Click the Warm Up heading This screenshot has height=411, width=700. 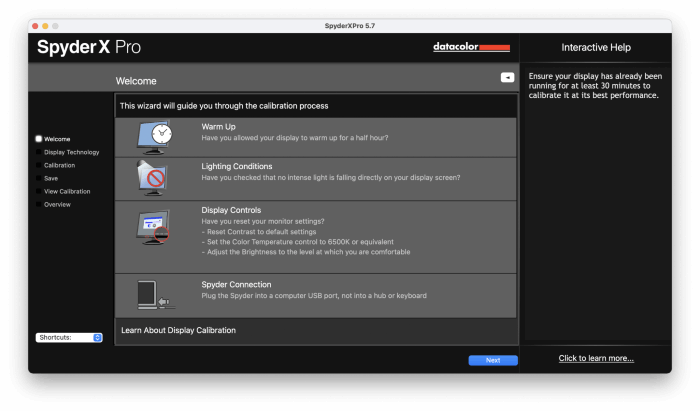[x=218, y=127]
